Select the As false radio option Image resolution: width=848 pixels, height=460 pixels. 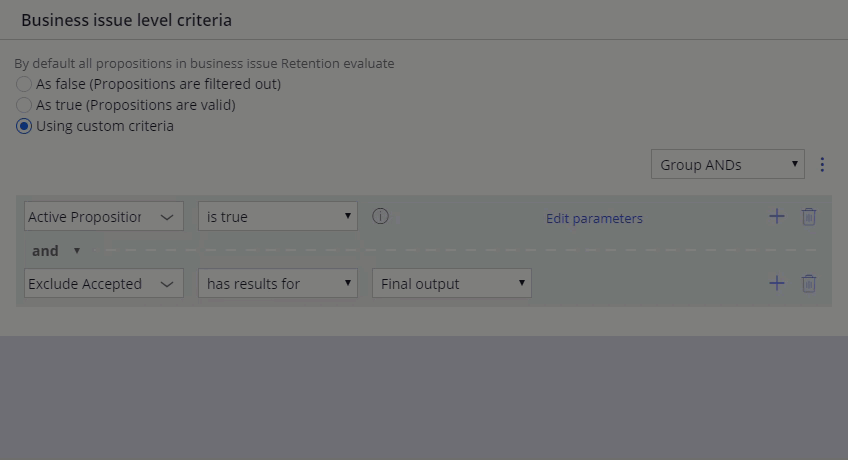pyautogui.click(x=24, y=84)
